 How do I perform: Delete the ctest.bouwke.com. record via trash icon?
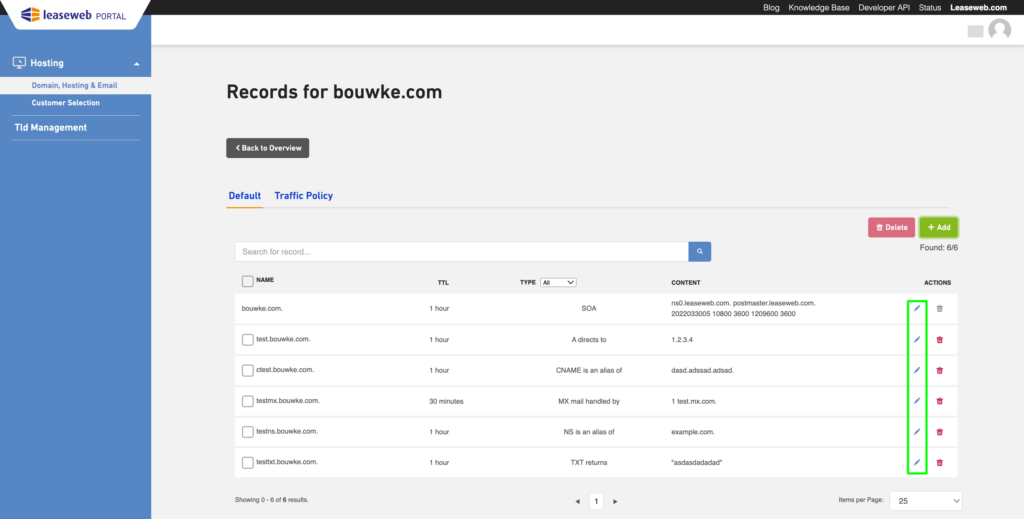tap(940, 370)
